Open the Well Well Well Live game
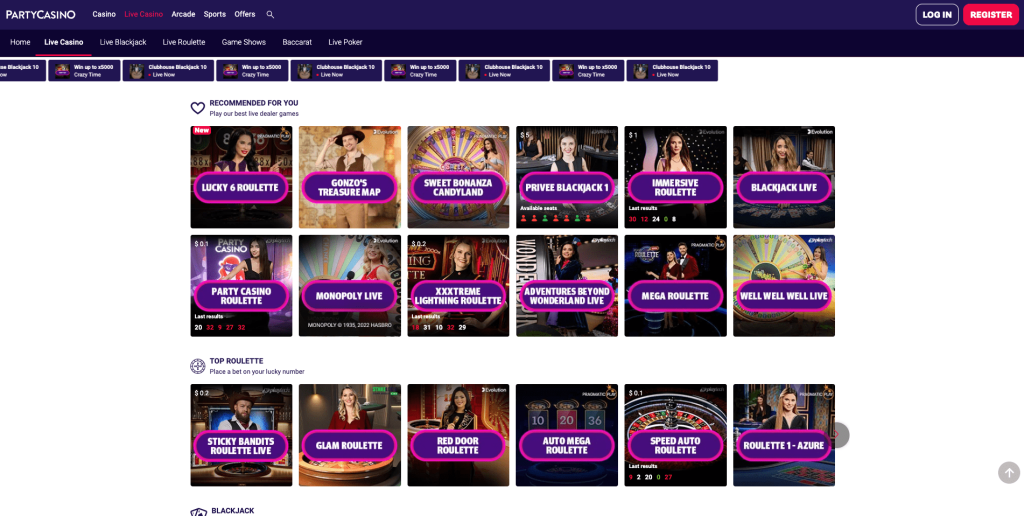 (784, 286)
